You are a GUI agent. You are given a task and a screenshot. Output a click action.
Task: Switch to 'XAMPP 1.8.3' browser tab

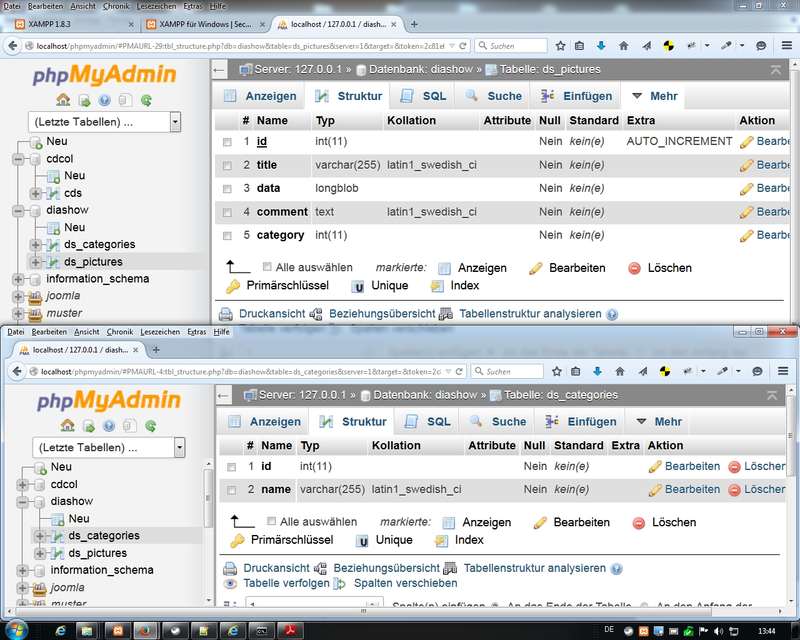62,24
